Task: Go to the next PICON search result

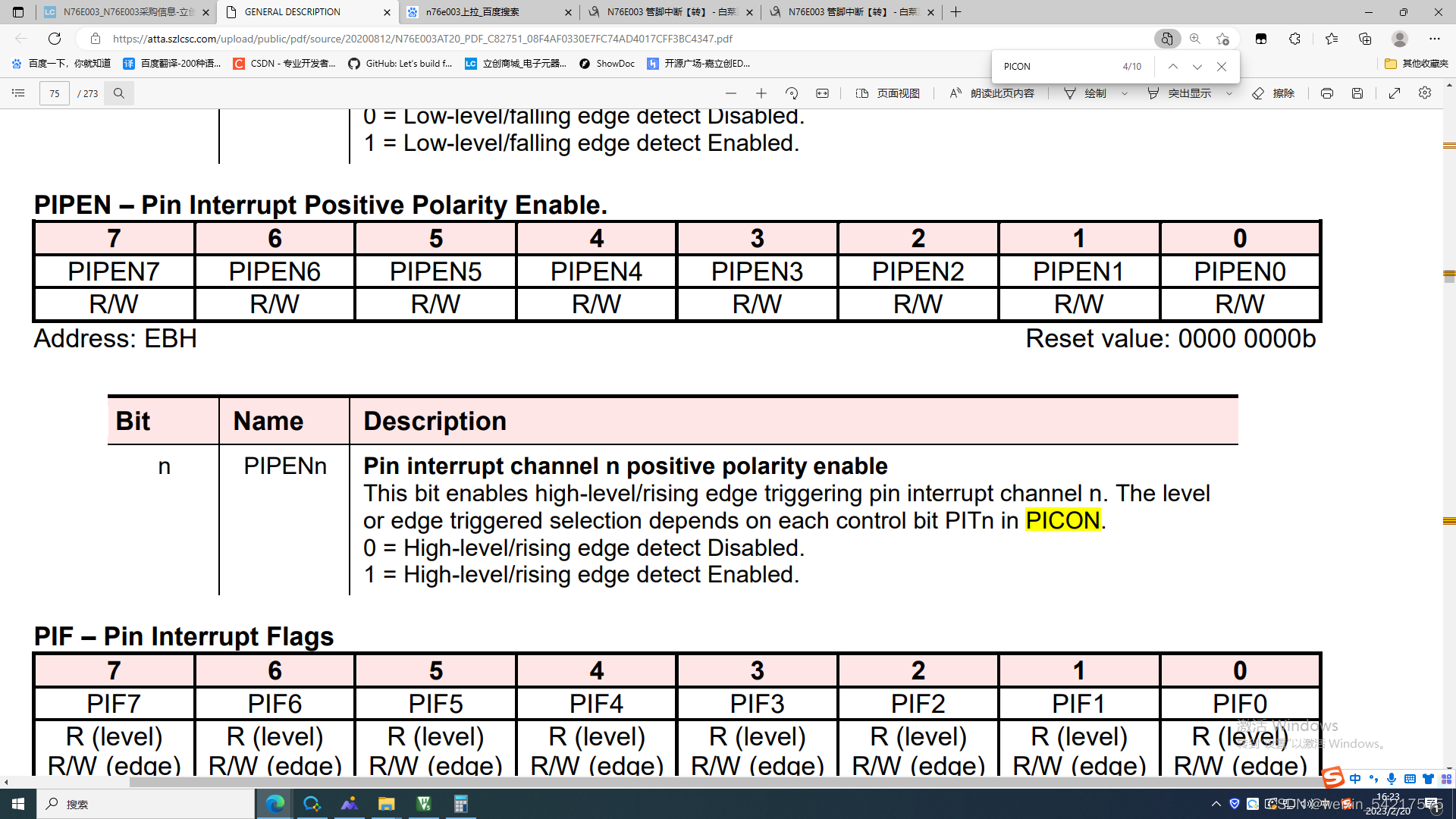Action: coord(1197,67)
